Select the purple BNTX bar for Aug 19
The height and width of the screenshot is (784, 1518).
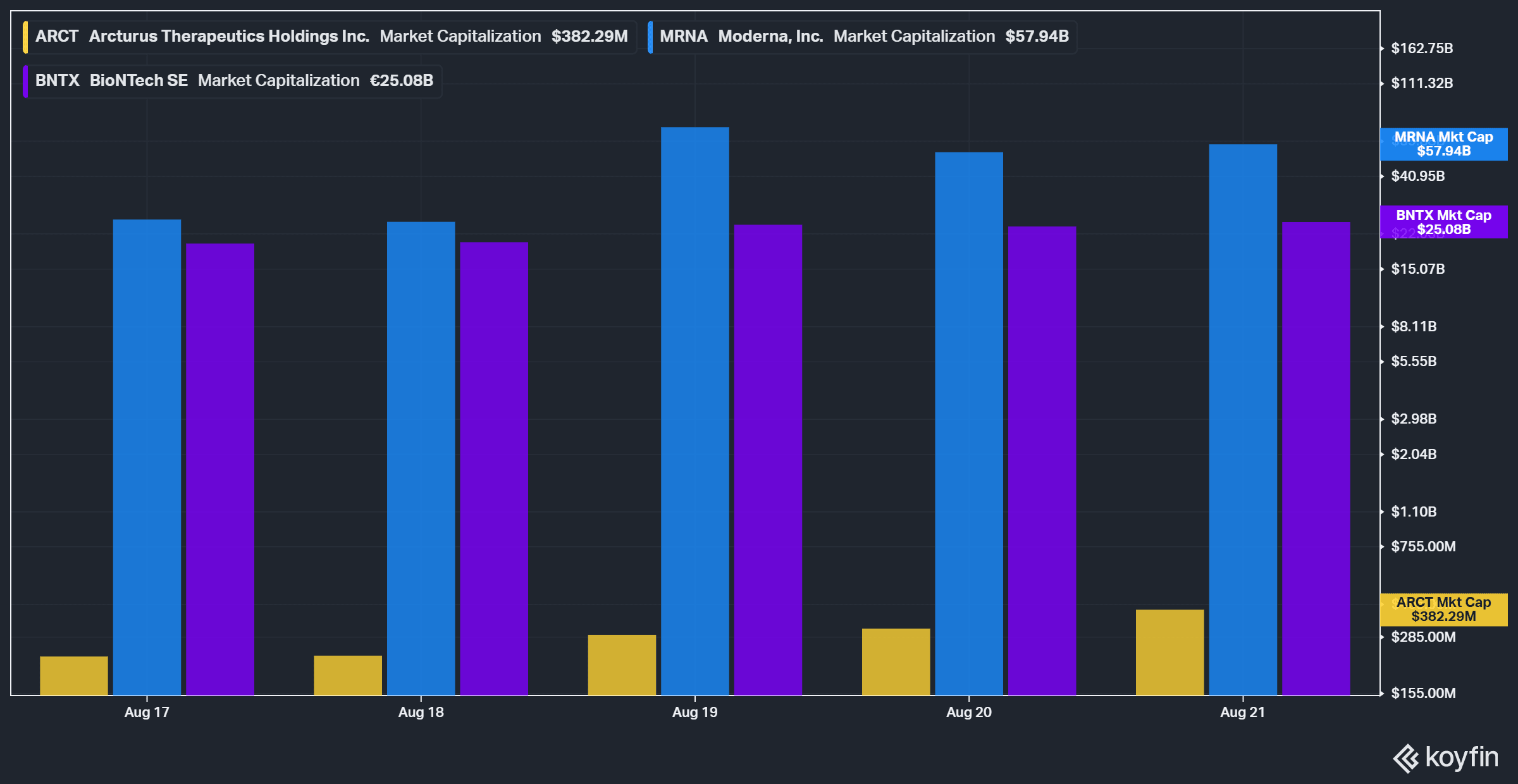[x=768, y=460]
